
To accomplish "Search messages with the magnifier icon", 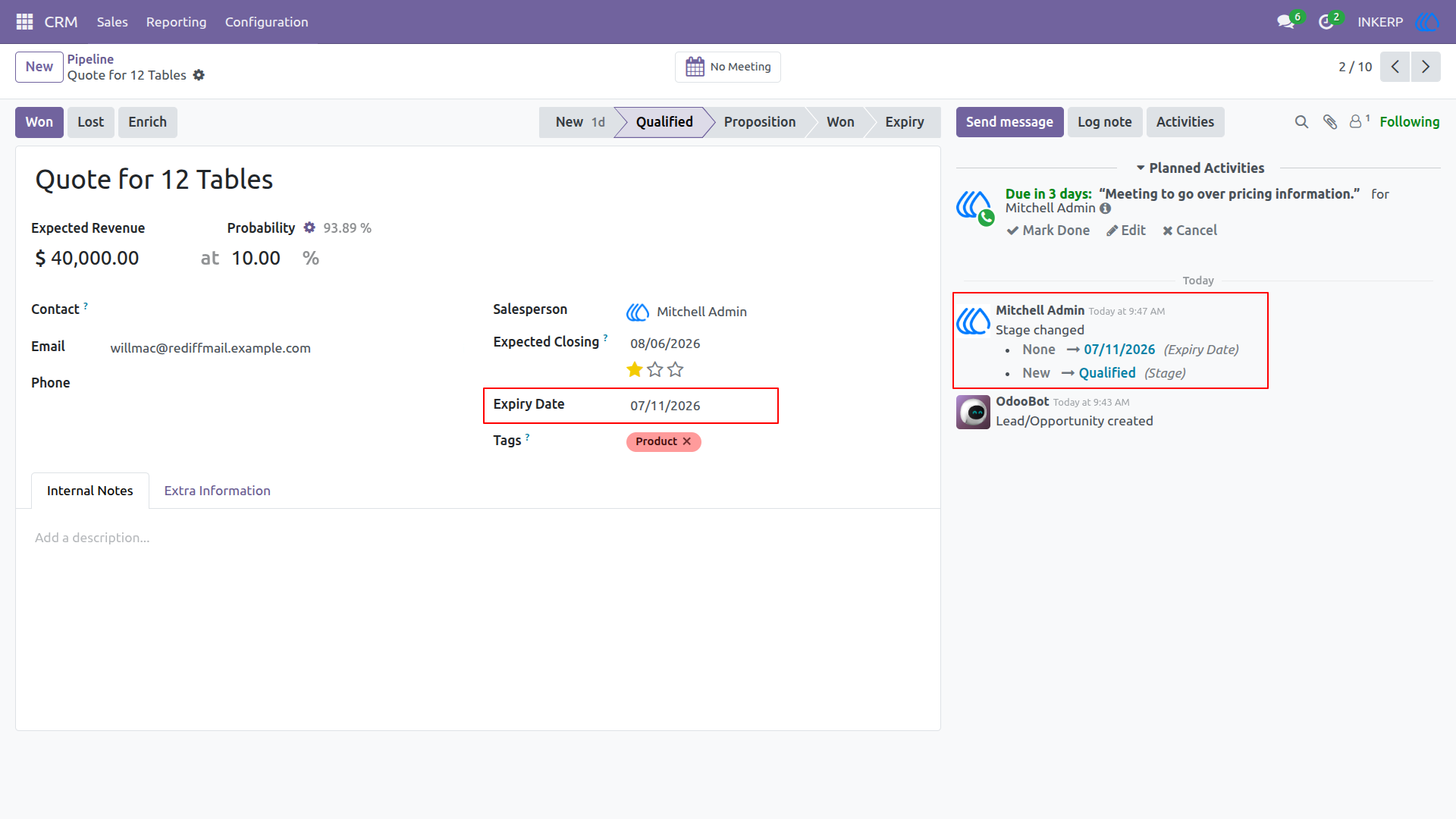I will tap(1301, 122).
